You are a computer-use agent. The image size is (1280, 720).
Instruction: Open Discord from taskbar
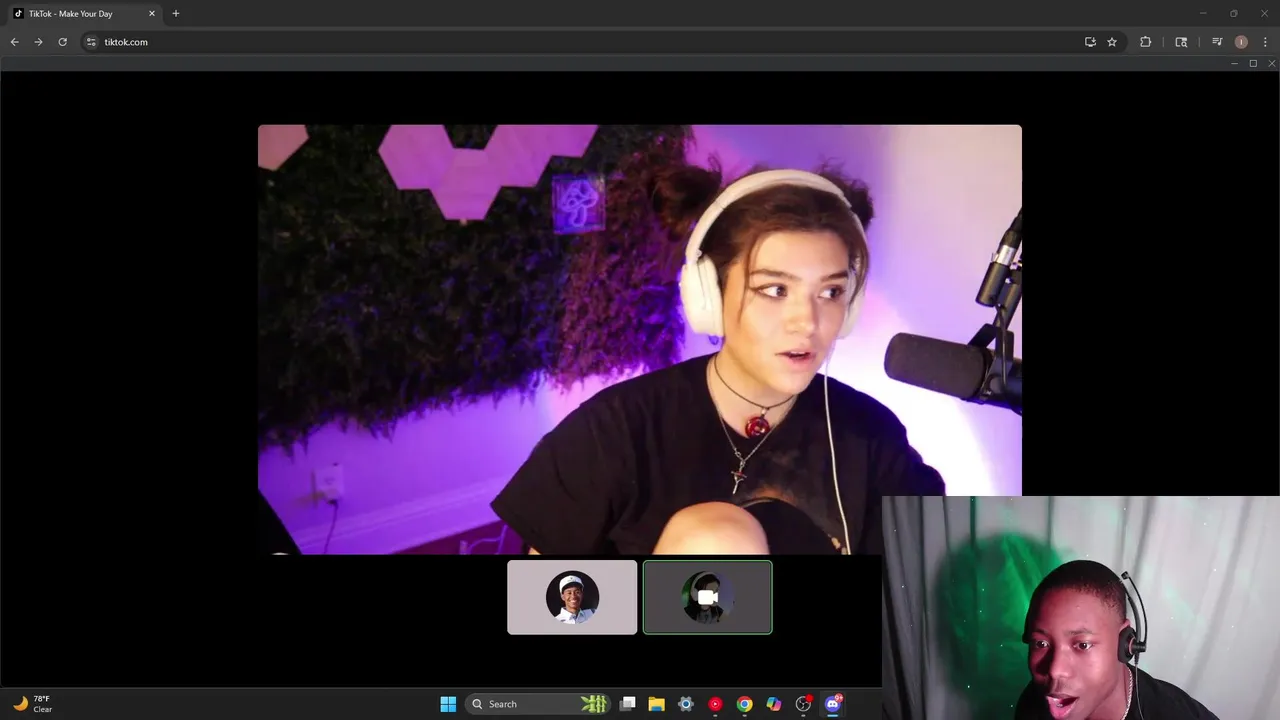coord(833,704)
